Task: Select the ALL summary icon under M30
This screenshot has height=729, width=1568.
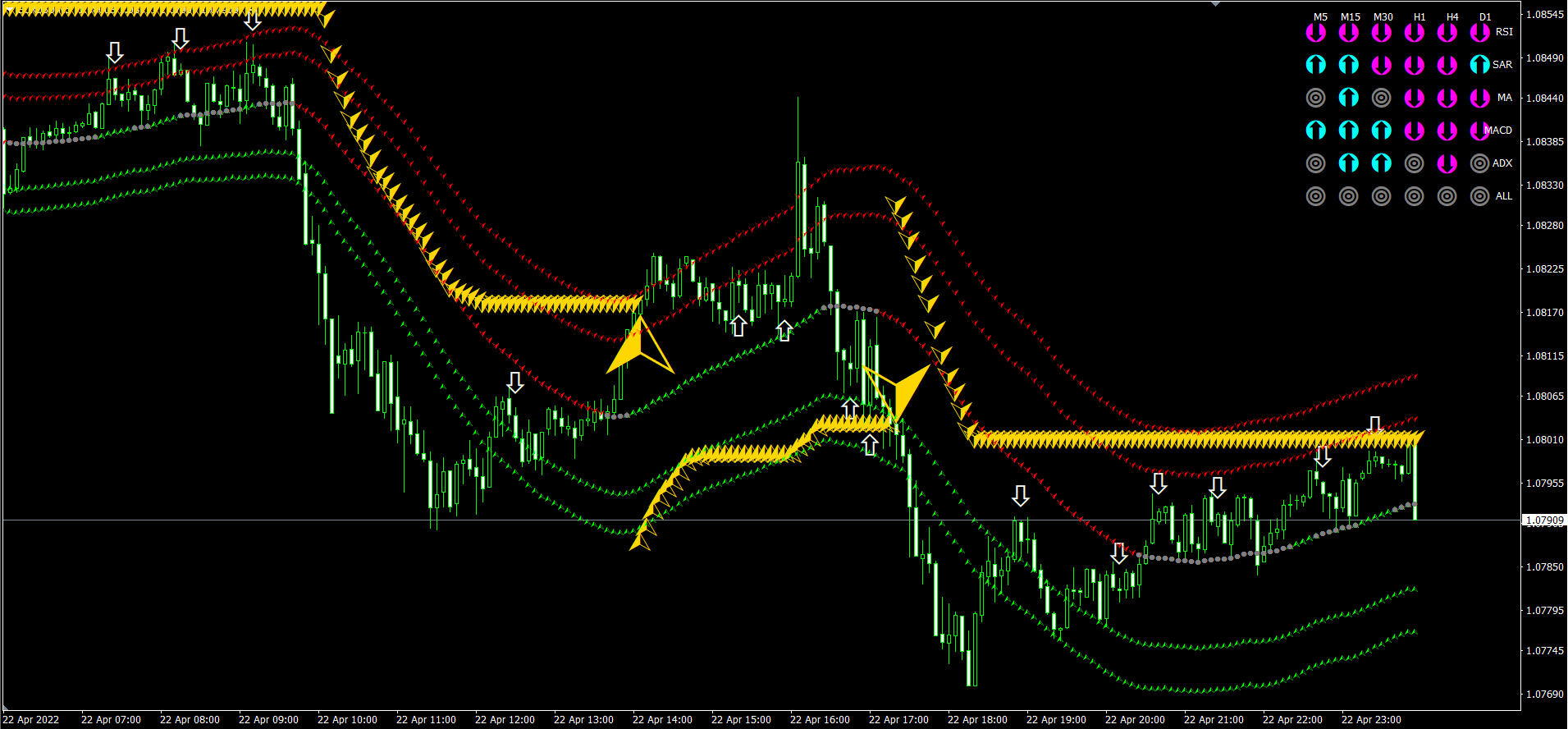Action: point(1382,196)
